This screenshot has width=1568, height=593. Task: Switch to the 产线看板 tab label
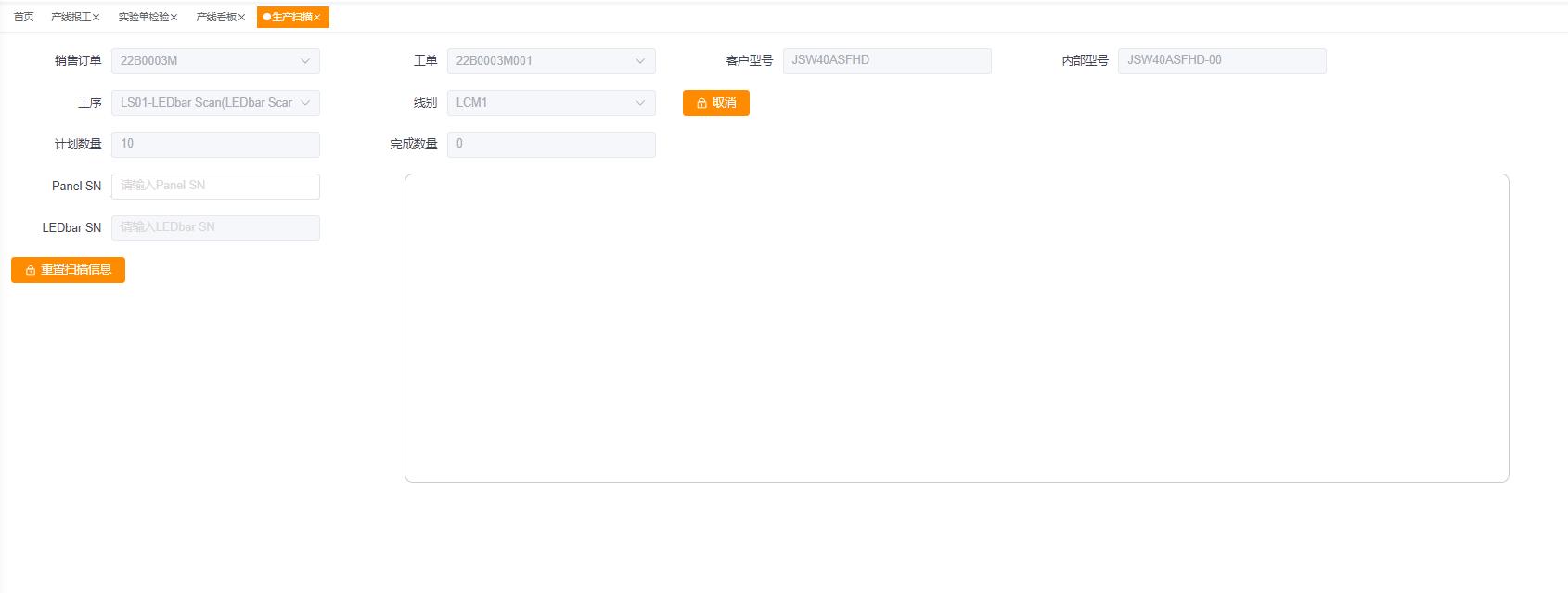click(215, 18)
